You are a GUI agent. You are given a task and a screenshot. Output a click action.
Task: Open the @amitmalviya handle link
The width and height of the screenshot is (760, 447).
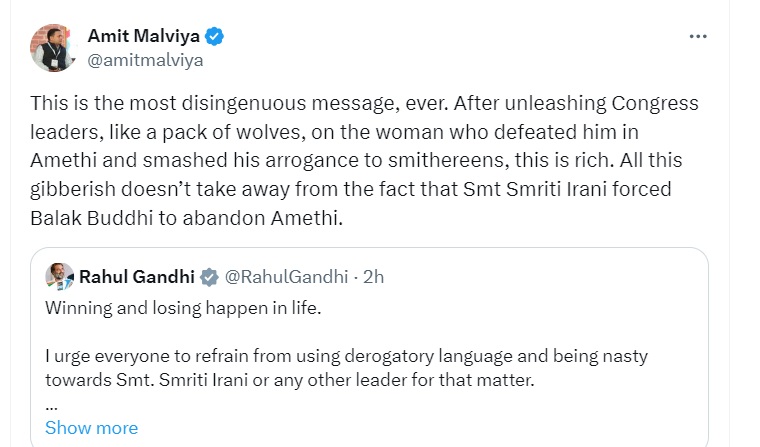pyautogui.click(x=145, y=60)
